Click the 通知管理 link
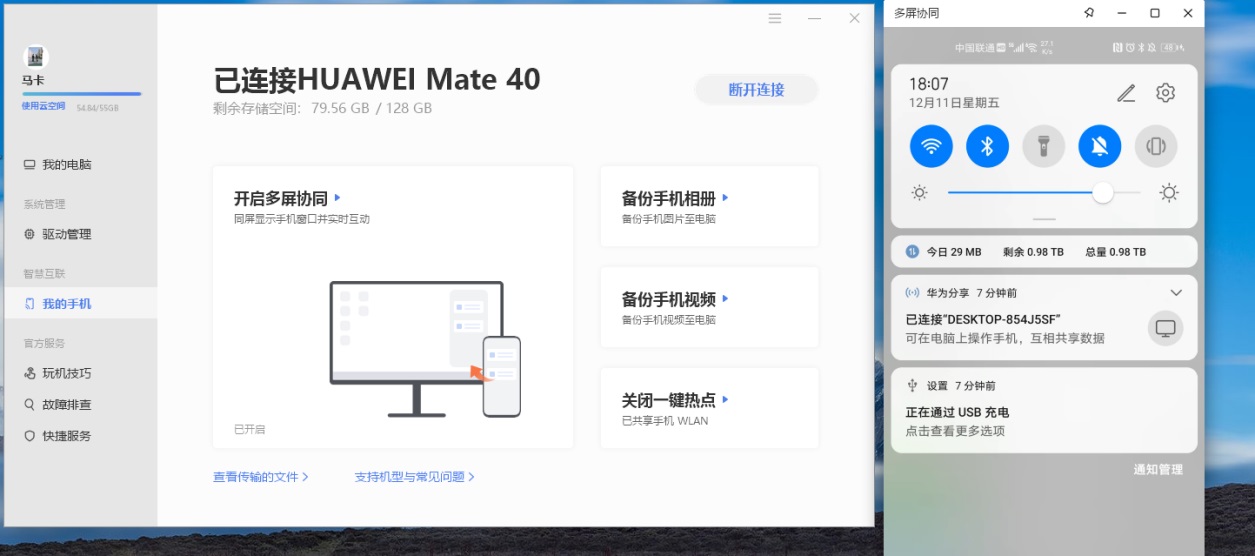 coord(1158,469)
